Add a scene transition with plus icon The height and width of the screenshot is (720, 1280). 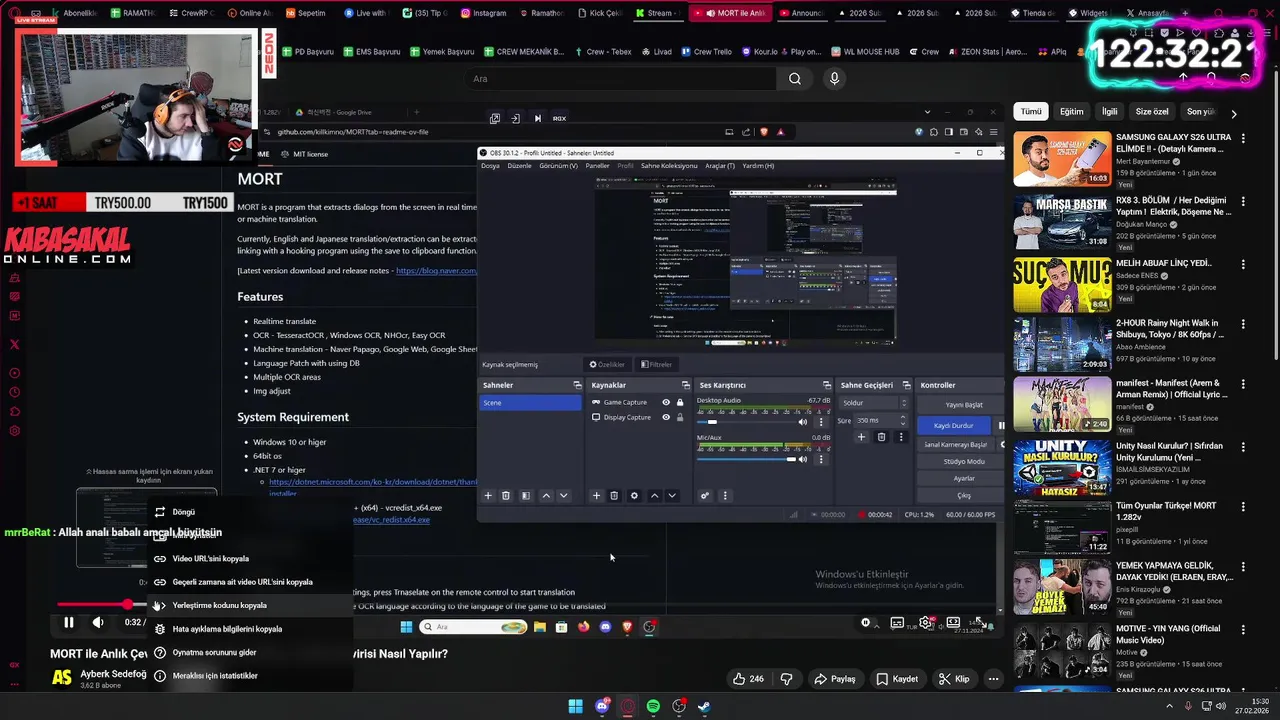tap(861, 437)
